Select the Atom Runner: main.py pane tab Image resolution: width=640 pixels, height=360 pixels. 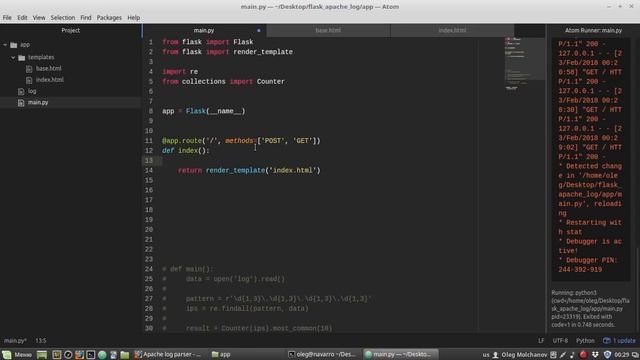point(593,30)
